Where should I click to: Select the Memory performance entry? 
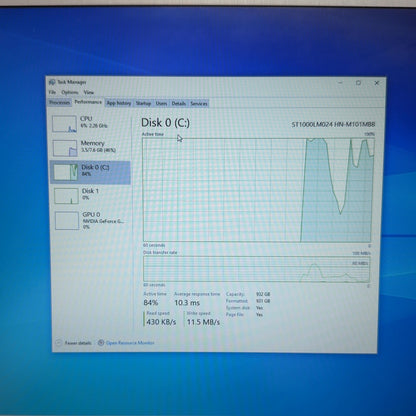pyautogui.click(x=90, y=148)
